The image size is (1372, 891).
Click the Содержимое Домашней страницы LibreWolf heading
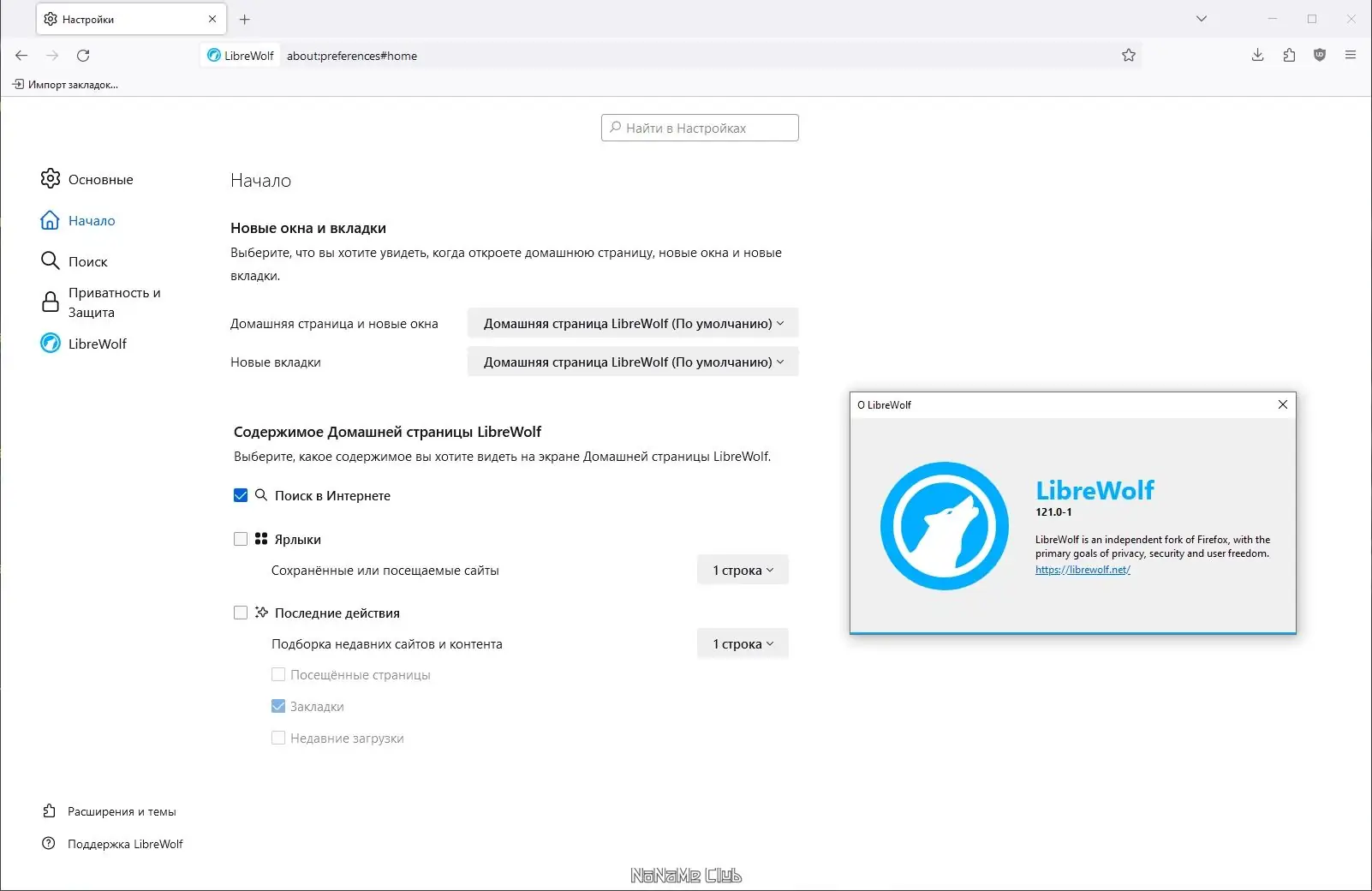(388, 432)
